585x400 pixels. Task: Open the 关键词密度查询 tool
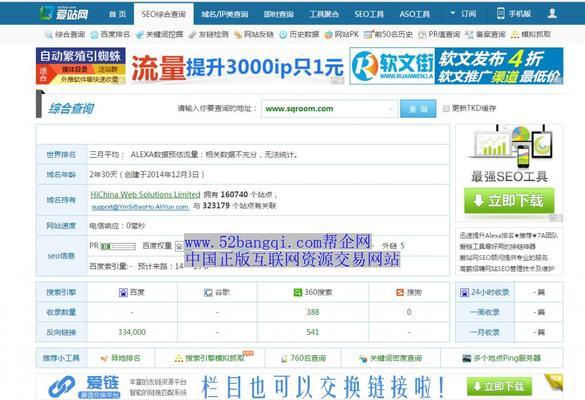[390, 358]
